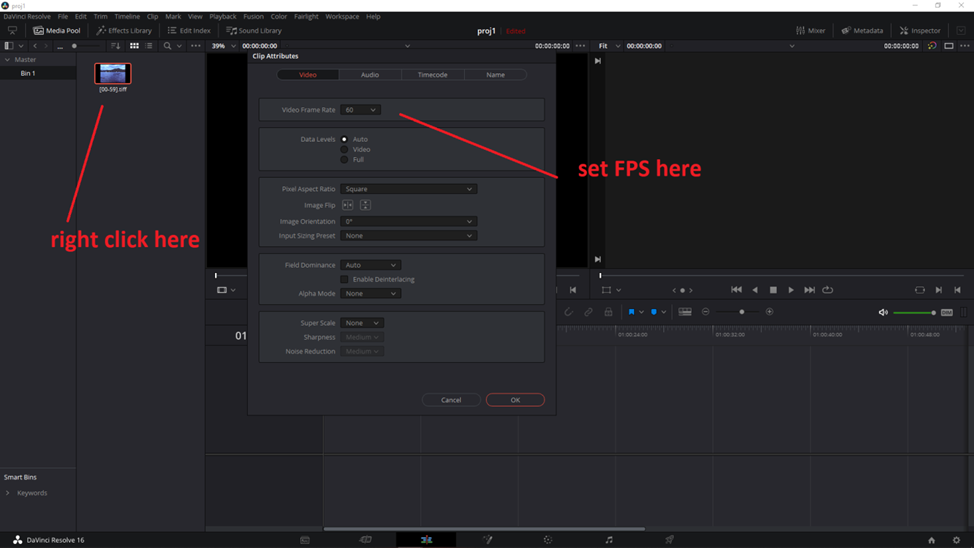Select the Edit page icon

point(426,540)
